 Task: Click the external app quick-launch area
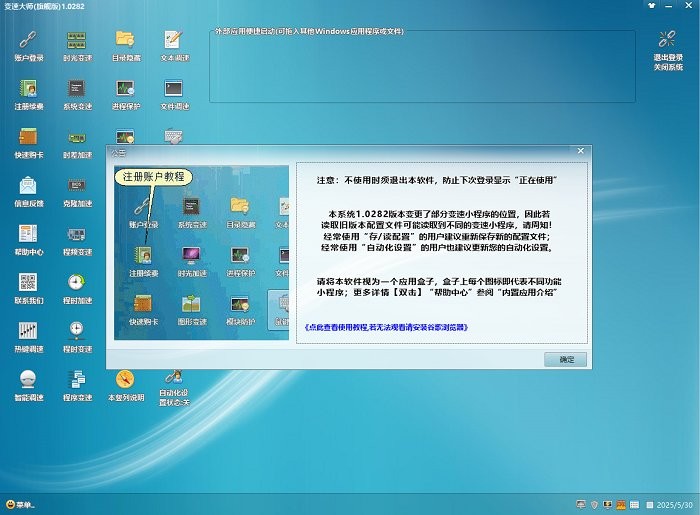420,68
